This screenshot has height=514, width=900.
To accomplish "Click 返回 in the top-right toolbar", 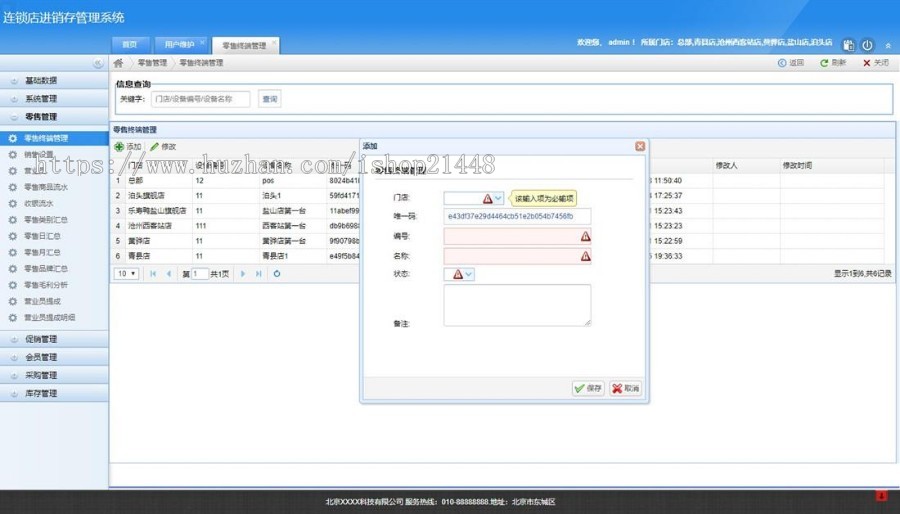I will coord(791,63).
